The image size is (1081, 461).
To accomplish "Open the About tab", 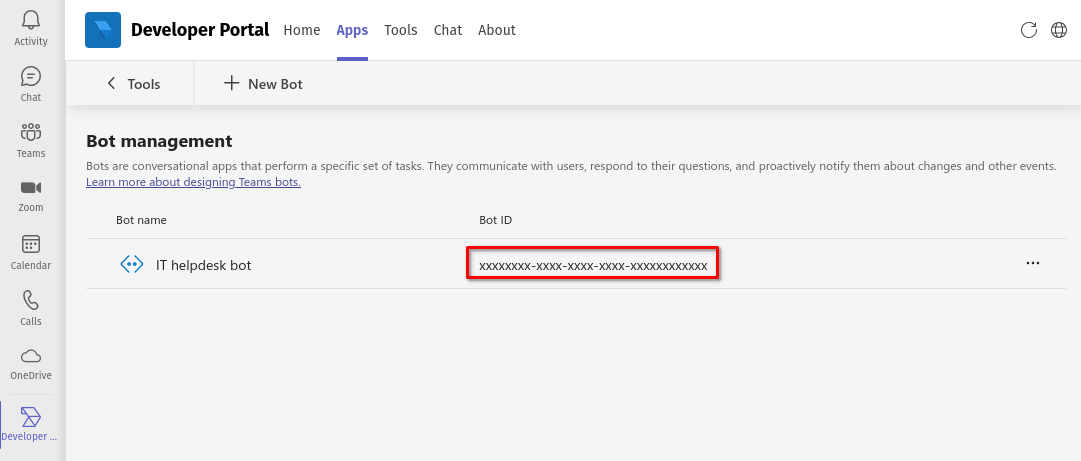I will (x=496, y=30).
